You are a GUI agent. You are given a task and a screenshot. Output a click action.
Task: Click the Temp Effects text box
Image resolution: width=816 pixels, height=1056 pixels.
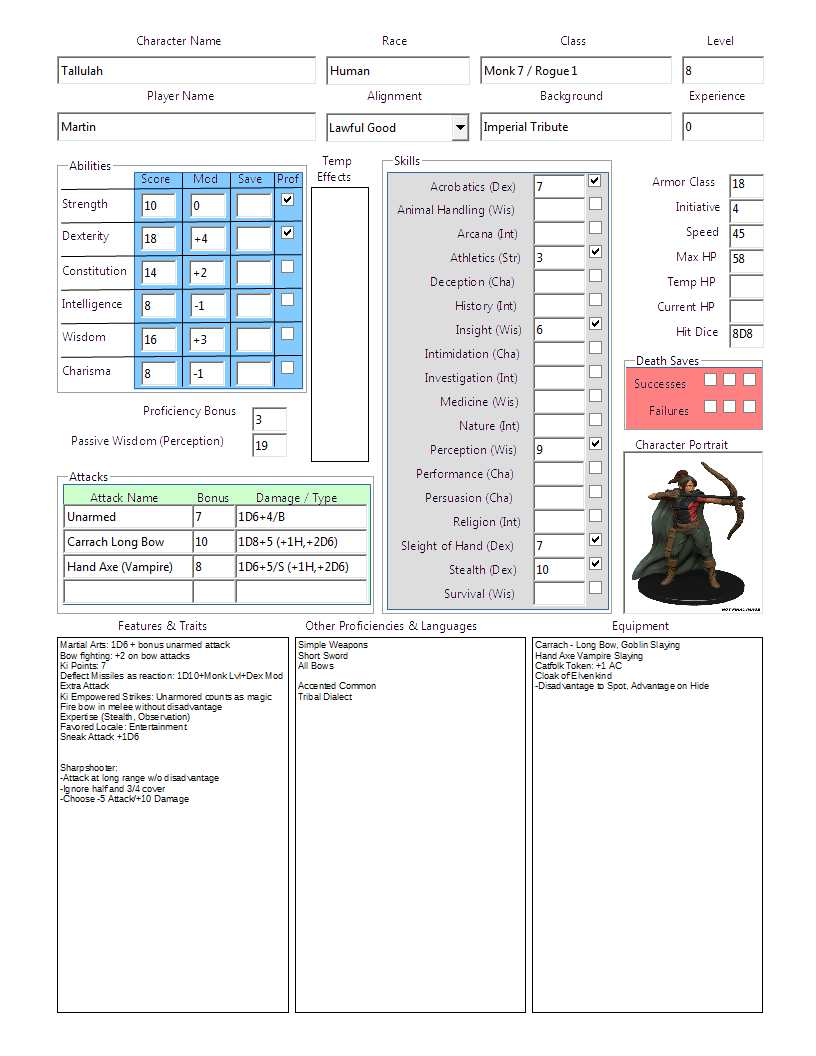click(x=340, y=325)
